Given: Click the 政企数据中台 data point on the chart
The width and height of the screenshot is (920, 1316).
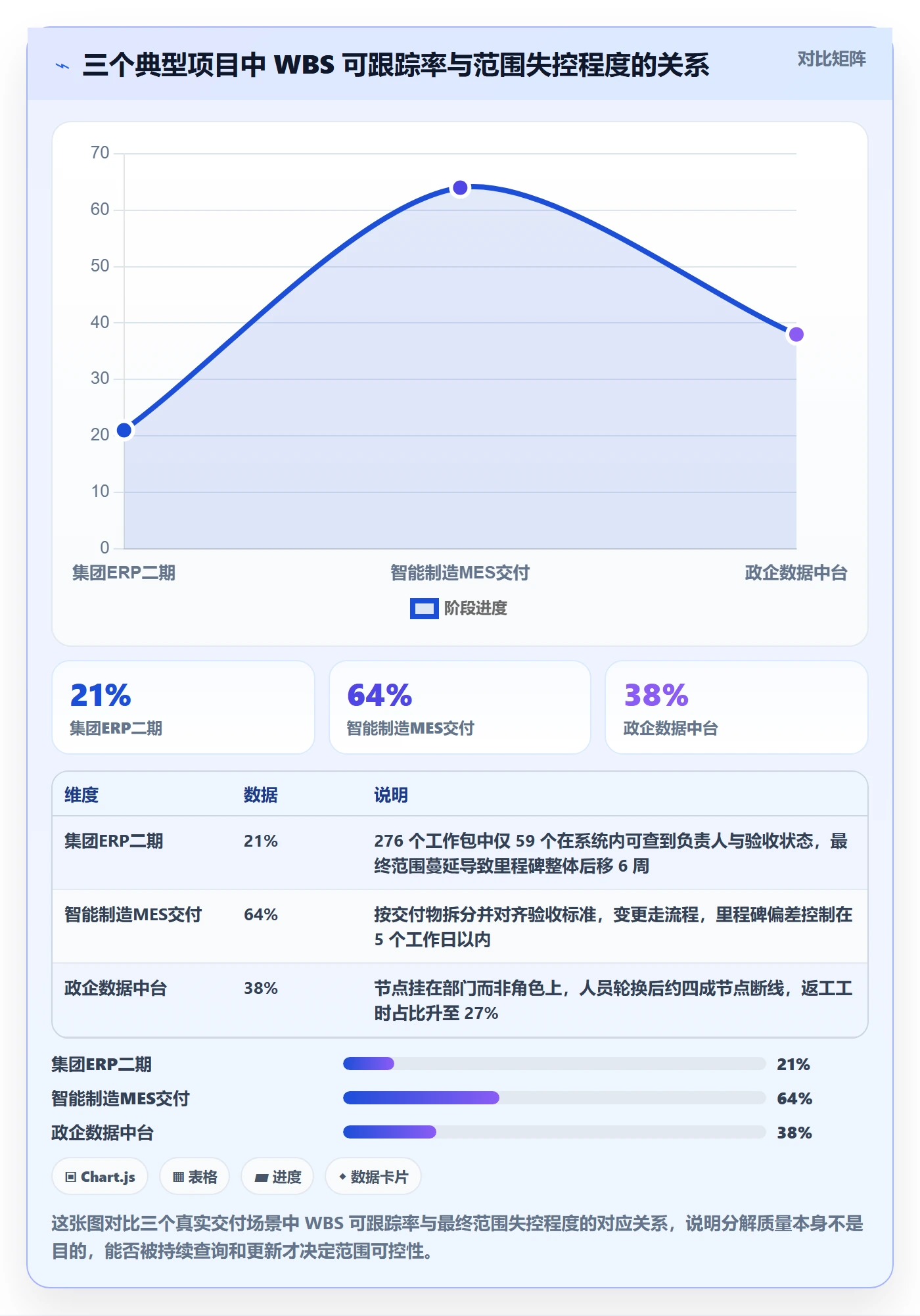Looking at the screenshot, I should tap(796, 335).
